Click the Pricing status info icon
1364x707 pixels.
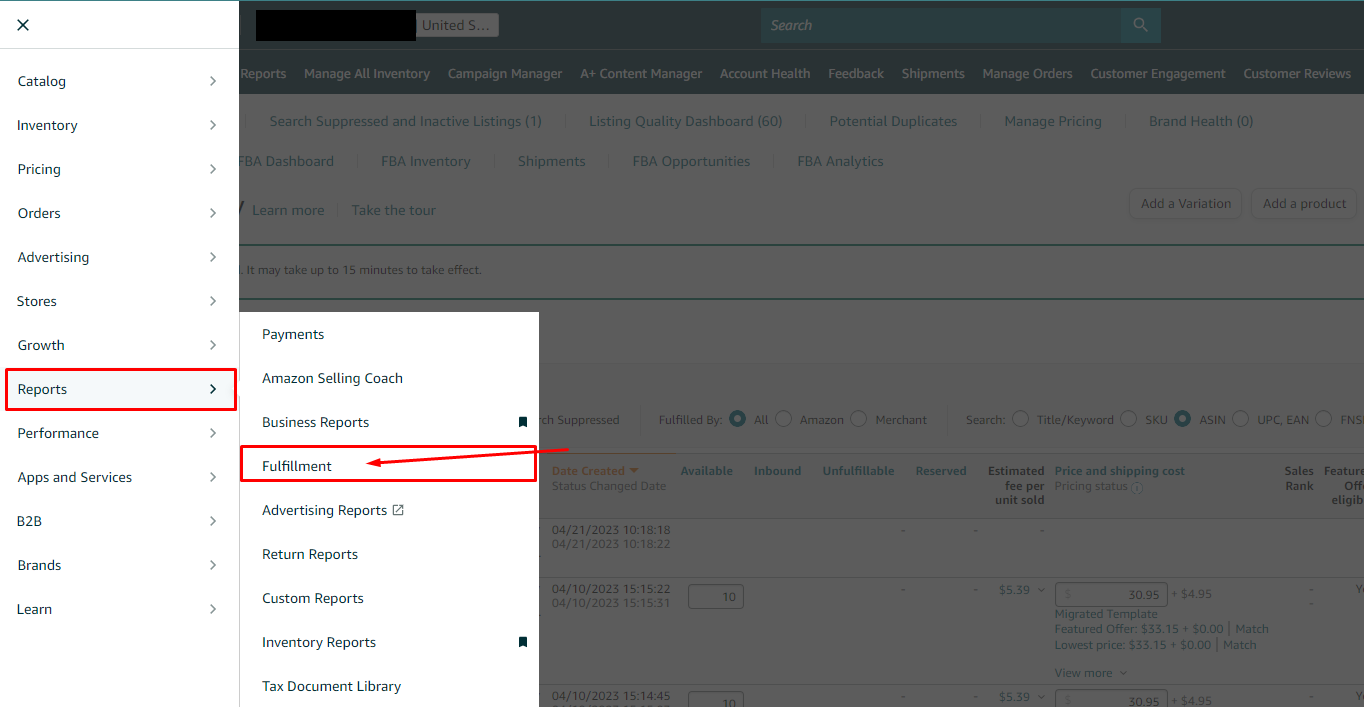[x=1137, y=487]
